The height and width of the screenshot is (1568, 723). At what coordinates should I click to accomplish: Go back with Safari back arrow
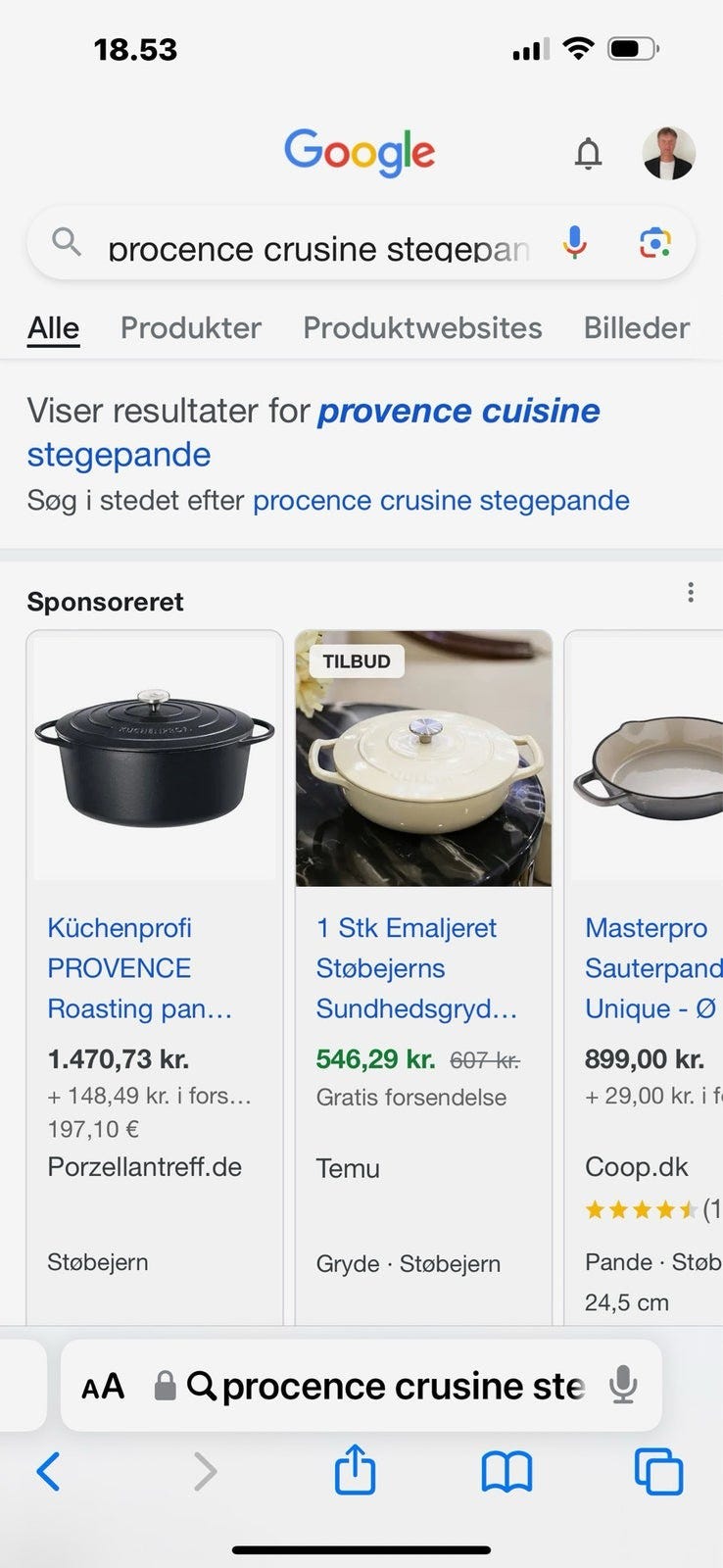click(x=48, y=1471)
